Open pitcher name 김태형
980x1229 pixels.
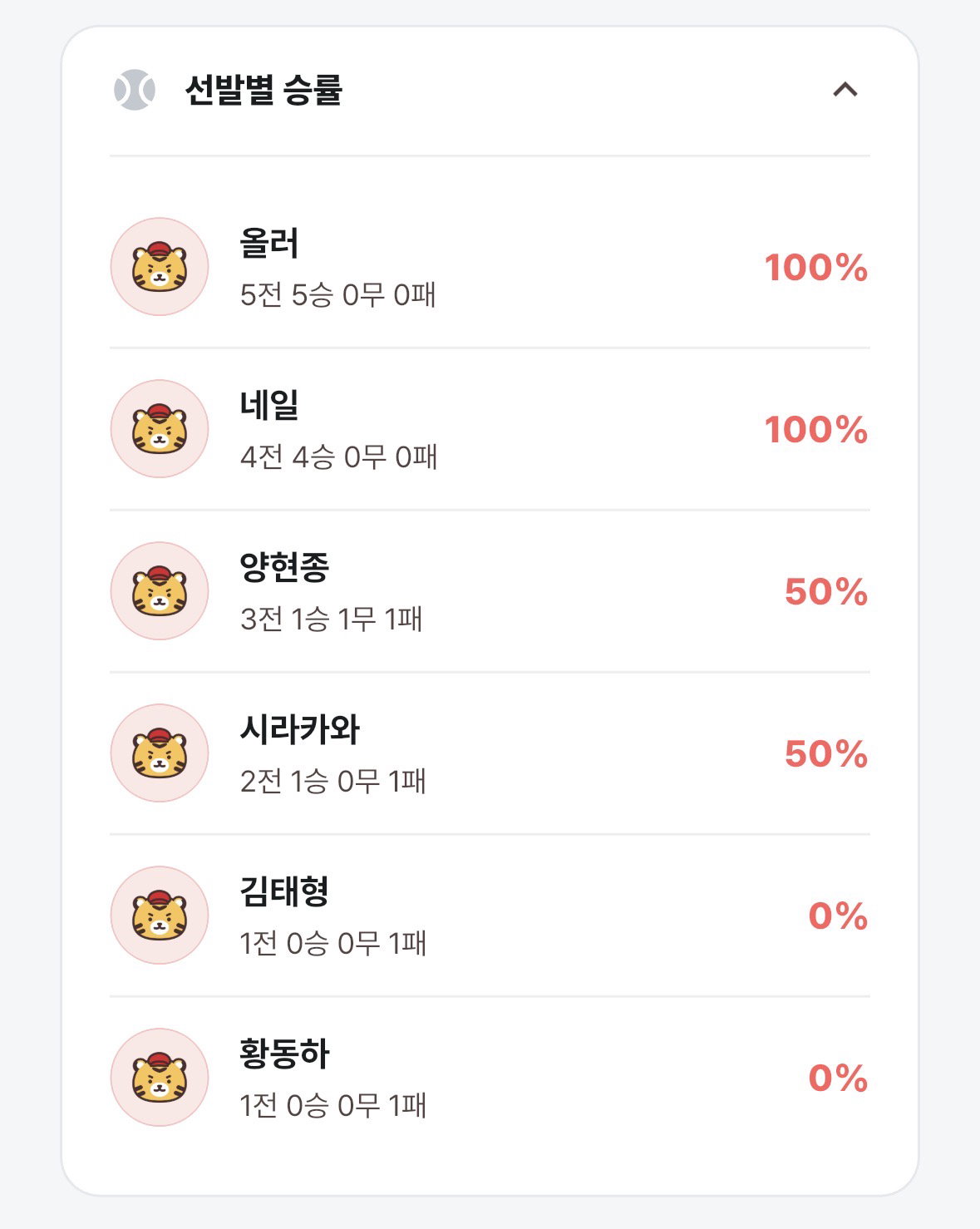(284, 891)
